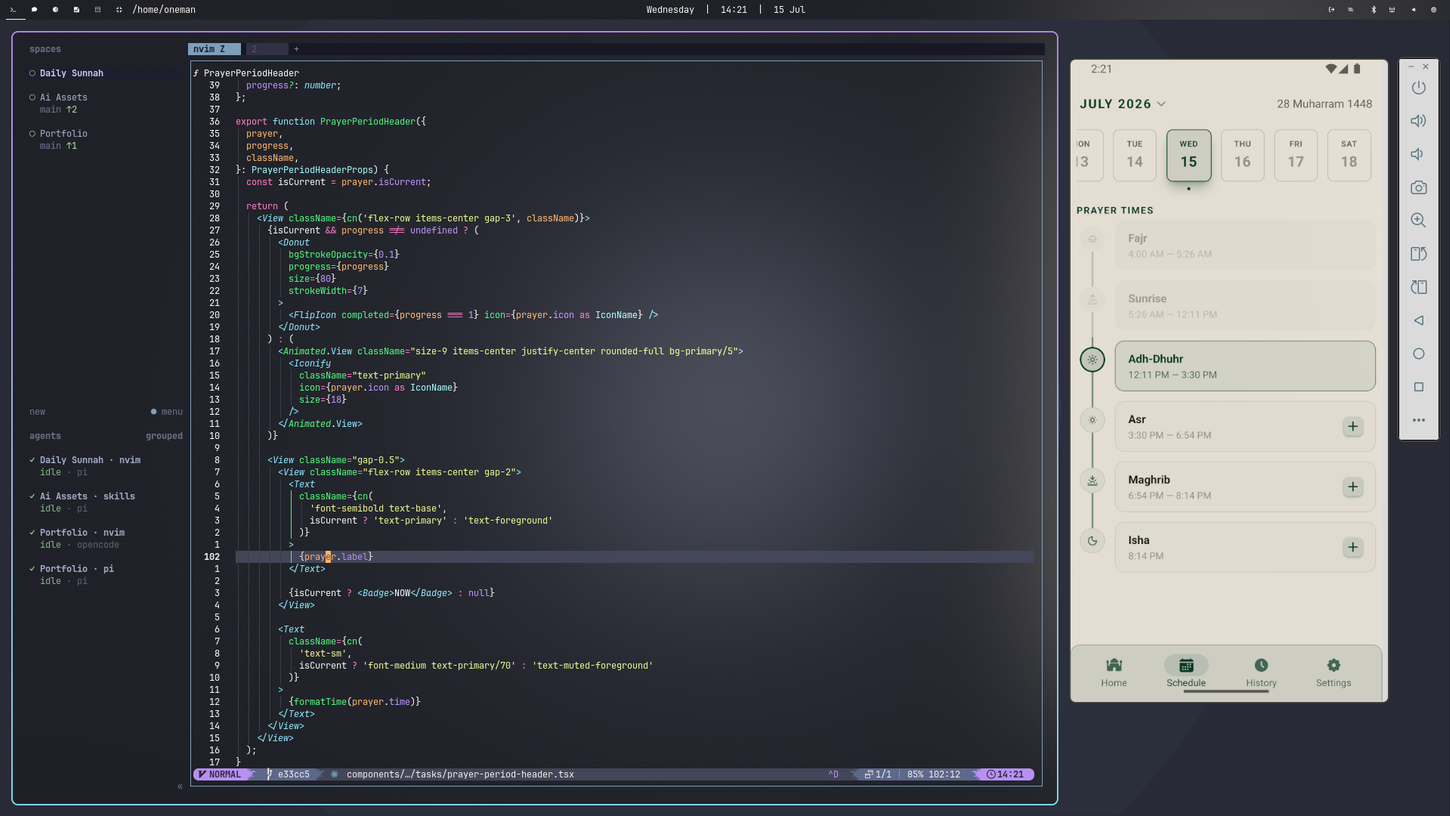Click the 'new' label in sidebar

point(38,412)
